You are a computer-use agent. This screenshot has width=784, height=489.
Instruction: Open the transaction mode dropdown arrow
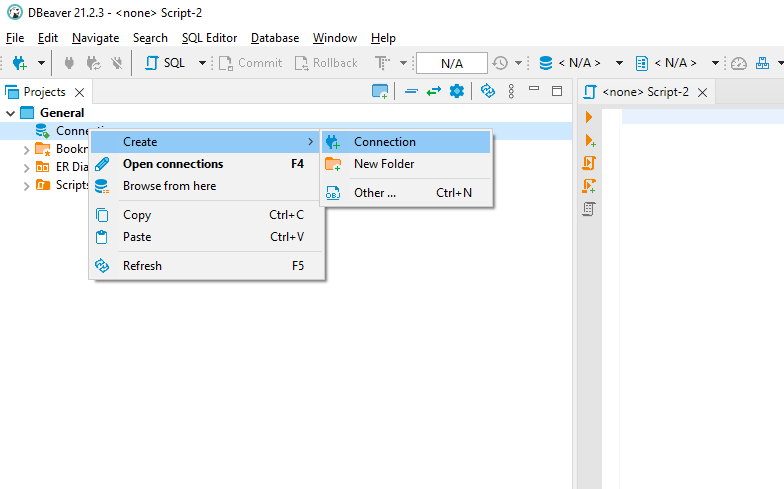point(403,63)
